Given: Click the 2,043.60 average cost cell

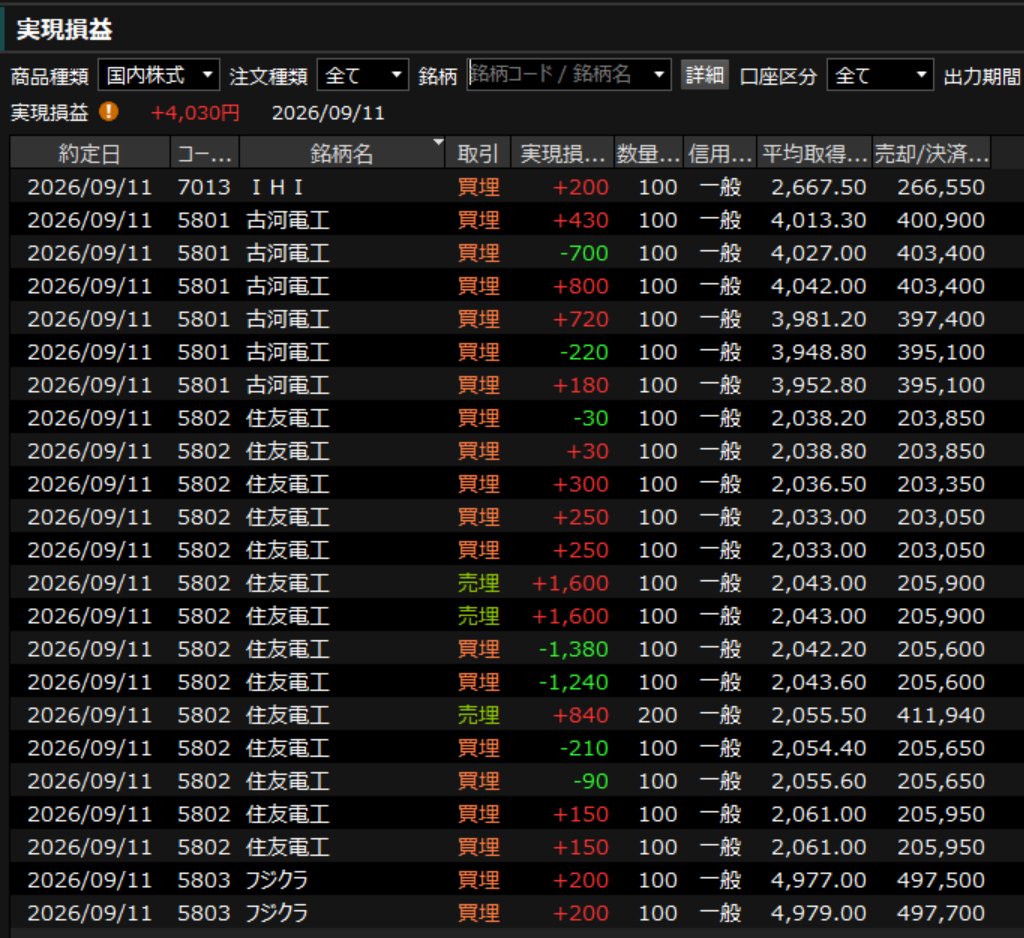Looking at the screenshot, I should click(x=818, y=682).
